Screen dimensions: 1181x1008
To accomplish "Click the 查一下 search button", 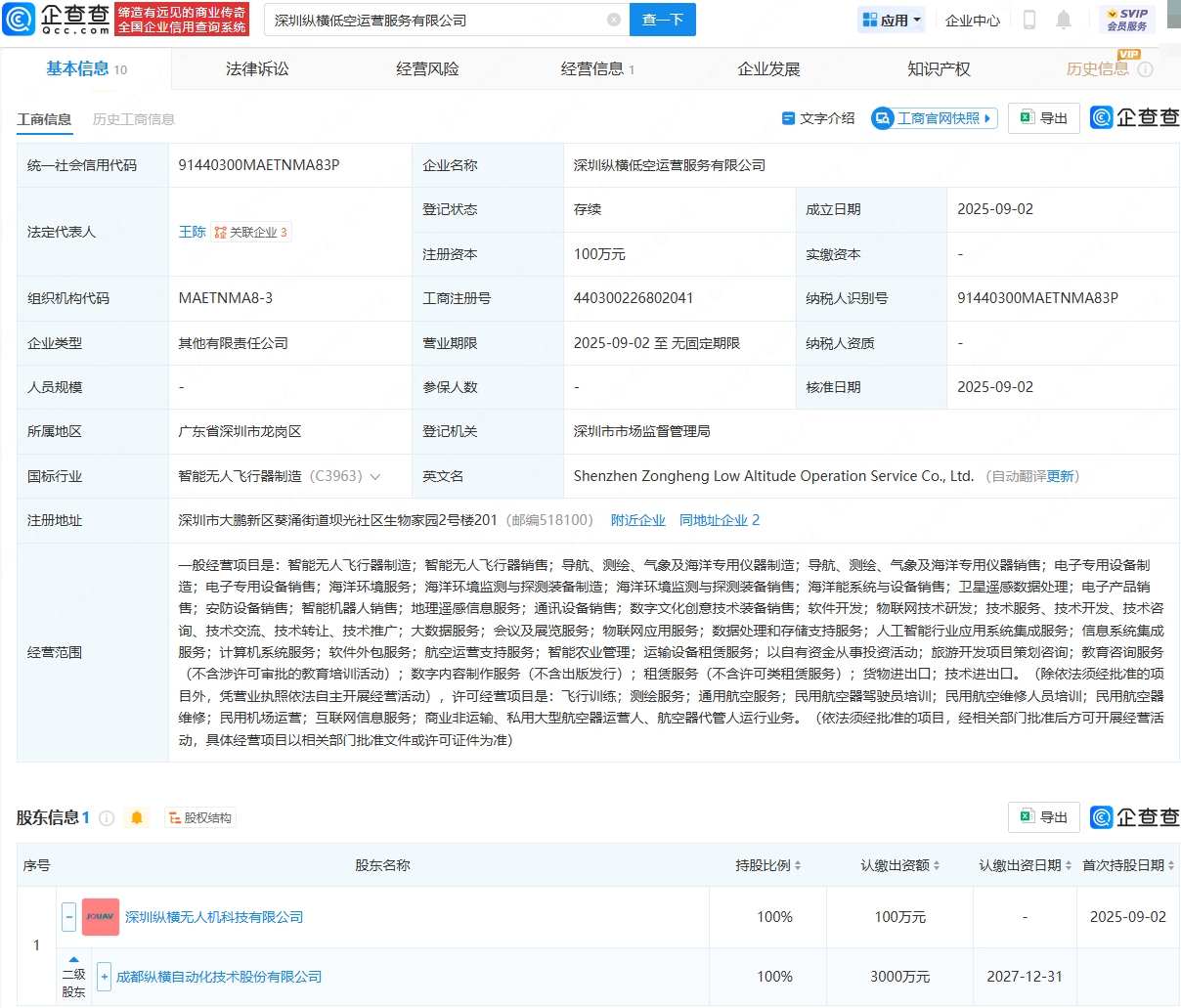I will point(662,20).
